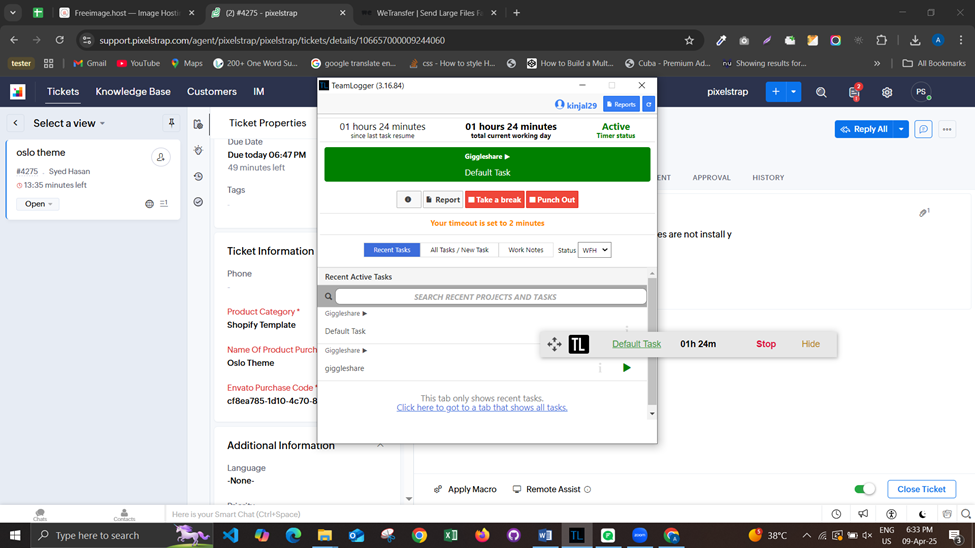Open the APPROVAL tab

[711, 177]
